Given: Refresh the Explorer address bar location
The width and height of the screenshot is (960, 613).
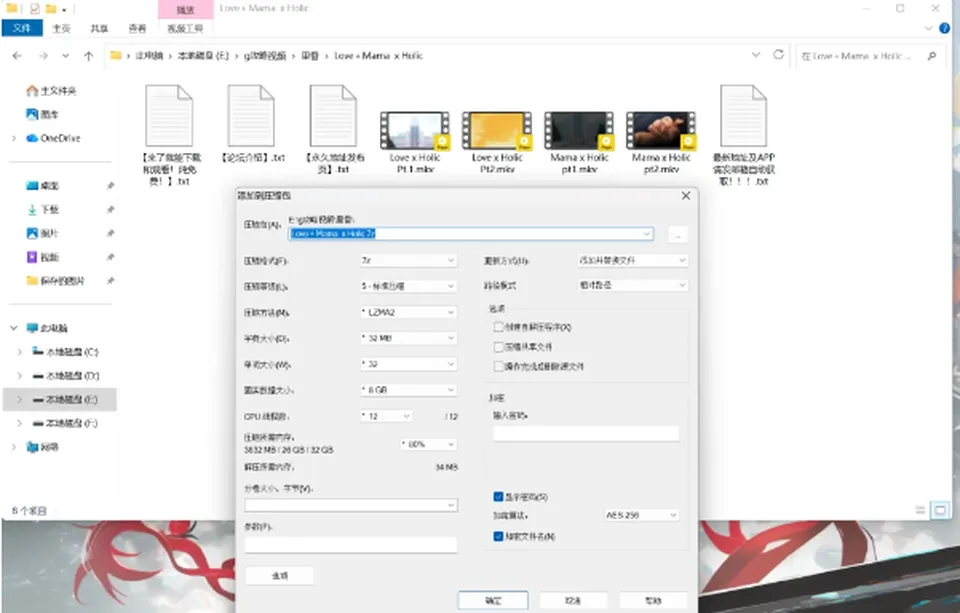Looking at the screenshot, I should coord(778,55).
